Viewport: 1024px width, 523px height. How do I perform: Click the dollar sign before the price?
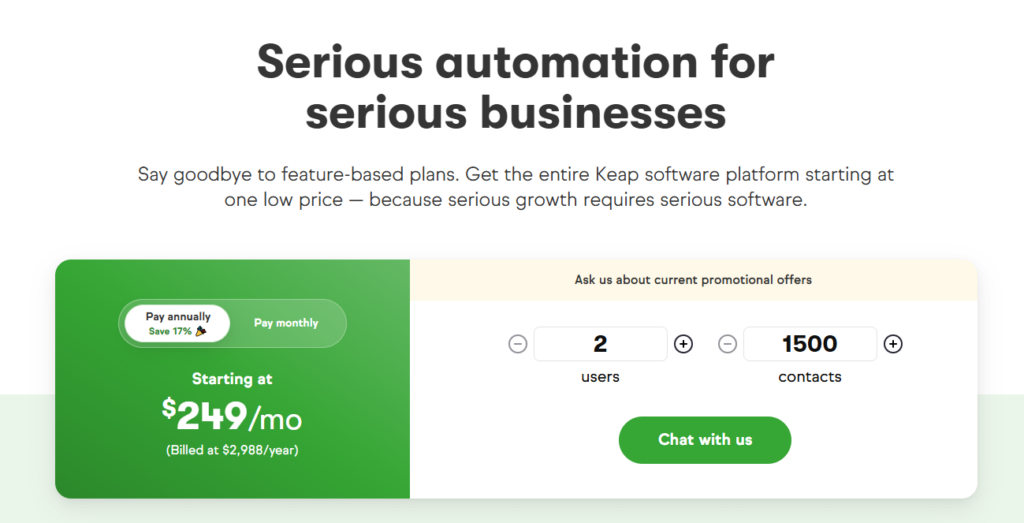168,407
